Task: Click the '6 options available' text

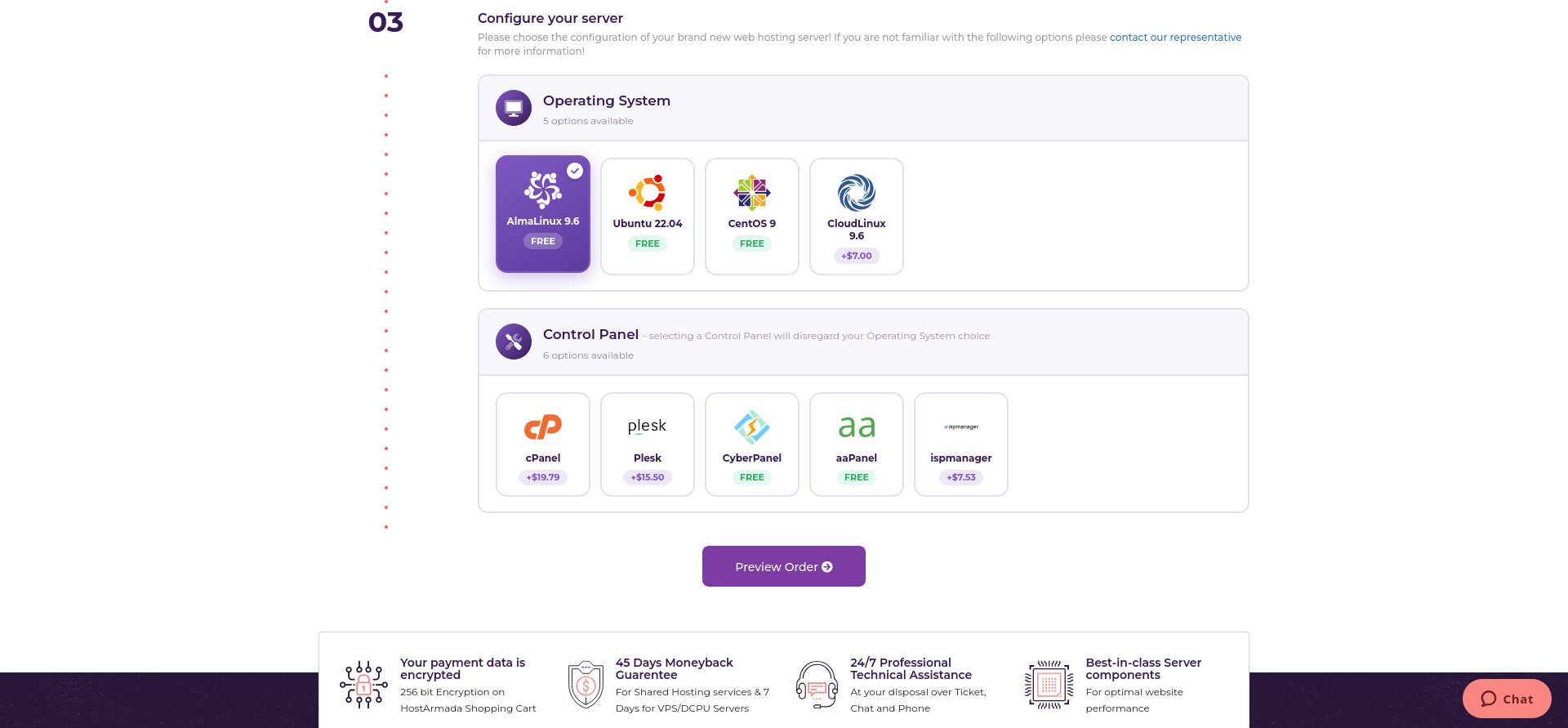Action: tap(588, 355)
